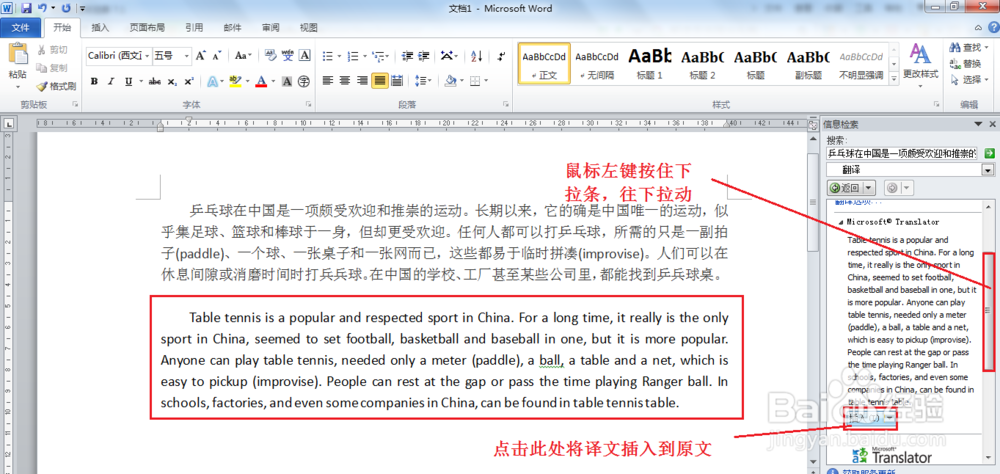1000x474 pixels.
Task: Save the document from Quick Access toolbar
Action: click(x=26, y=8)
